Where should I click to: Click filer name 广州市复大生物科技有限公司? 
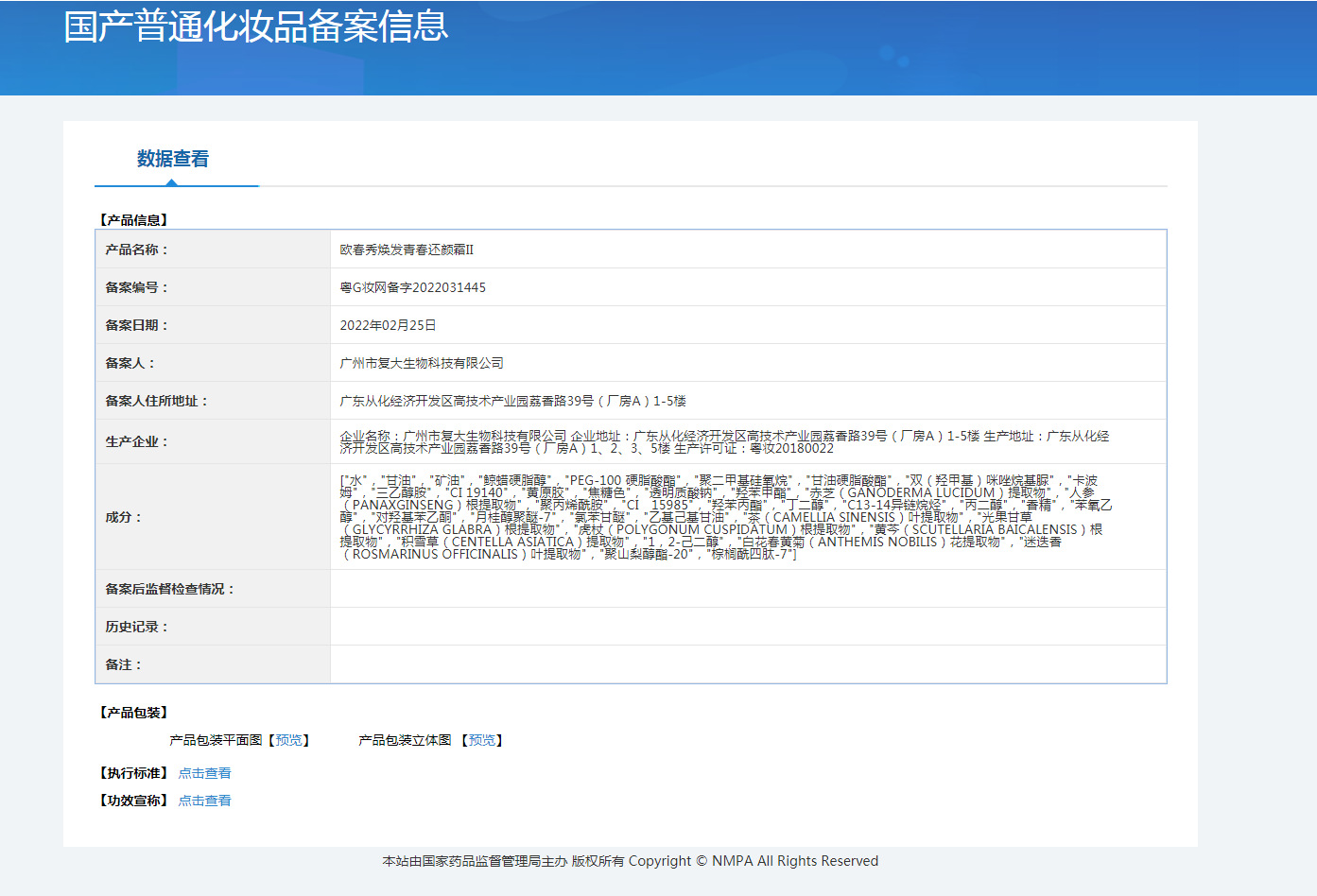click(x=422, y=363)
